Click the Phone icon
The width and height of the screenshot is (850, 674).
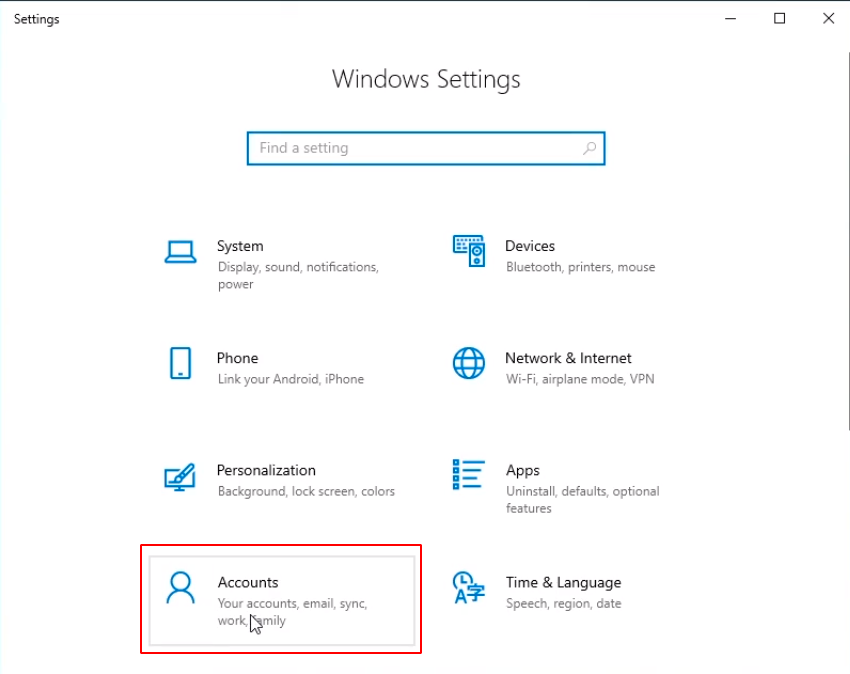click(x=180, y=363)
